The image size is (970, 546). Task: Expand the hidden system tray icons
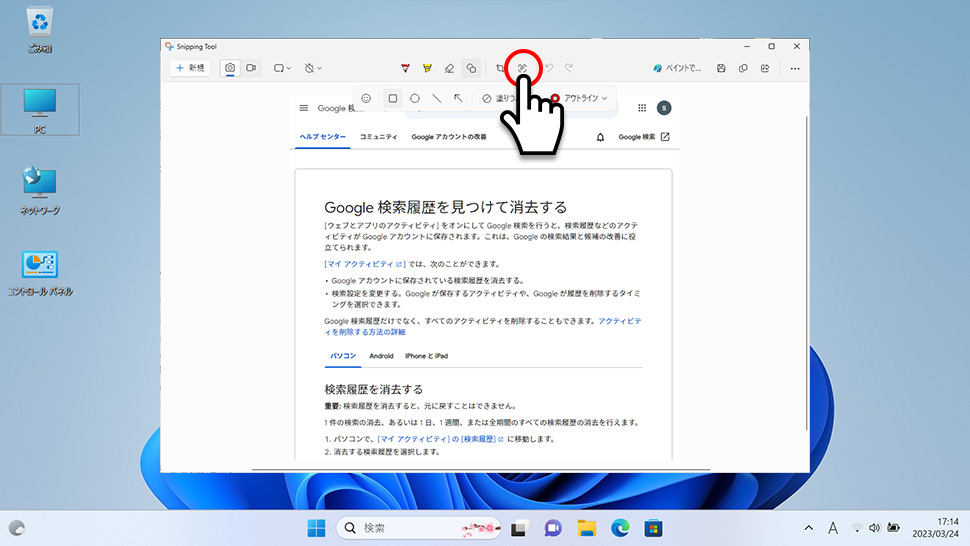click(x=809, y=528)
